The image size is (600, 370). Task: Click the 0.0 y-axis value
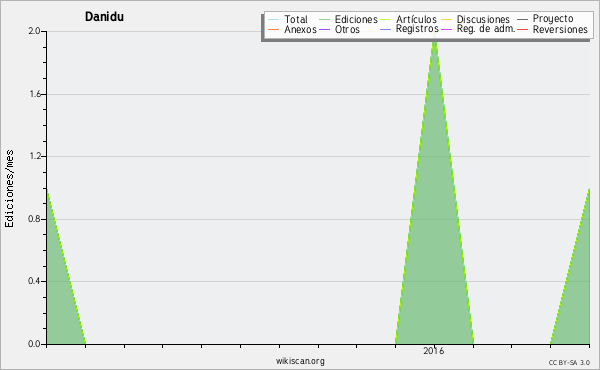coord(34,344)
